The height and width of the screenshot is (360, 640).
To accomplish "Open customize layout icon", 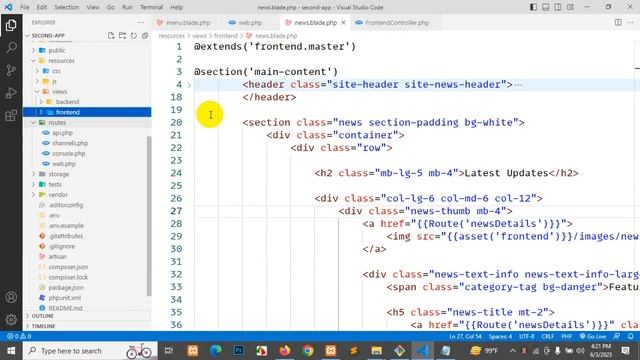I will click(570, 7).
